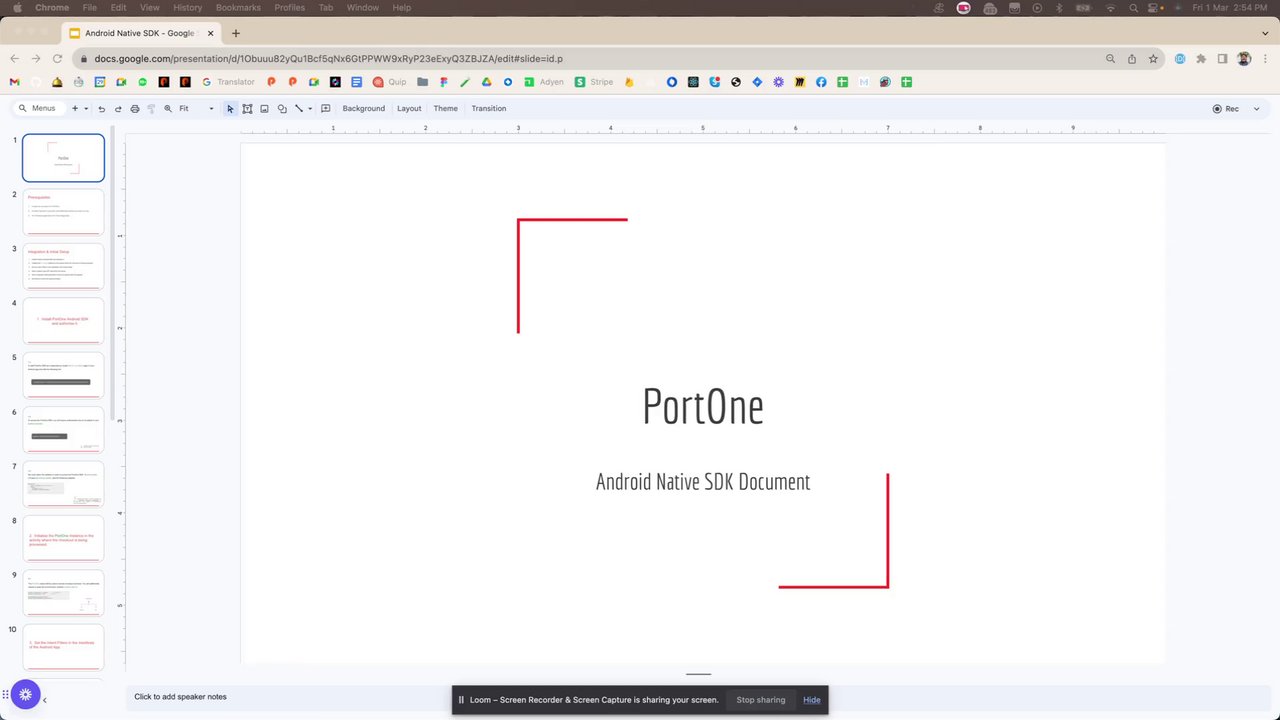Click the Undo arrow in Slides toolbar
The height and width of the screenshot is (720, 1280).
[101, 108]
